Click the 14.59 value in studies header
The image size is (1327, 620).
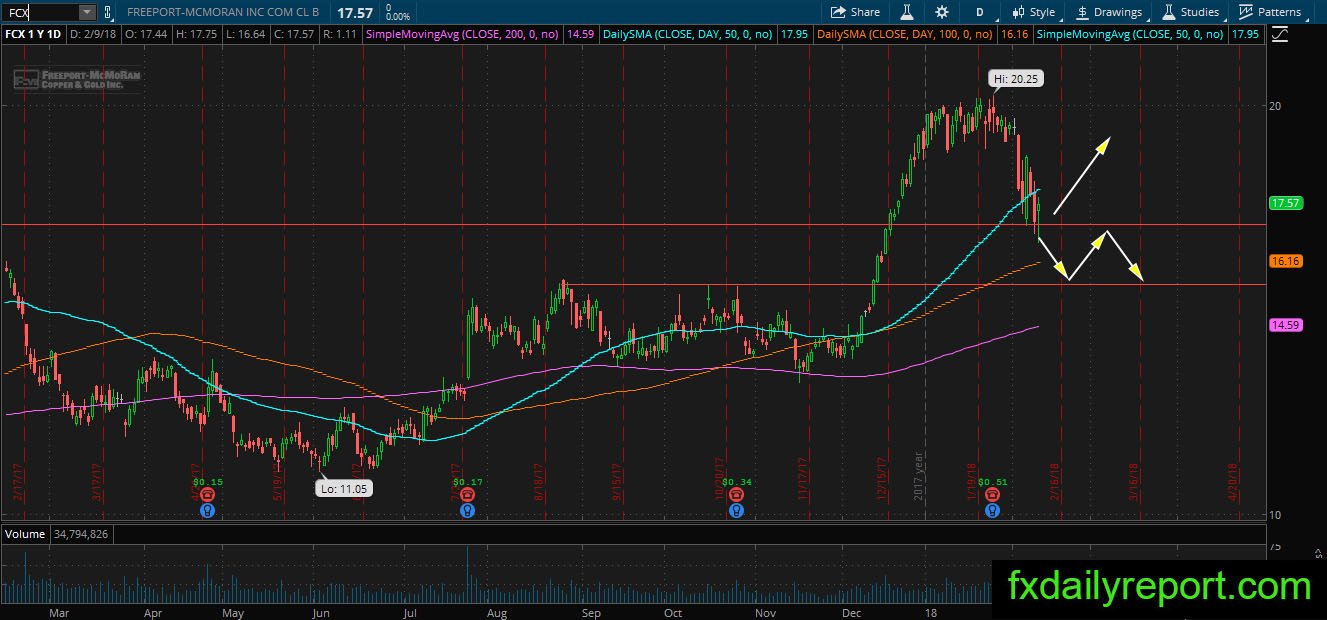(x=580, y=34)
